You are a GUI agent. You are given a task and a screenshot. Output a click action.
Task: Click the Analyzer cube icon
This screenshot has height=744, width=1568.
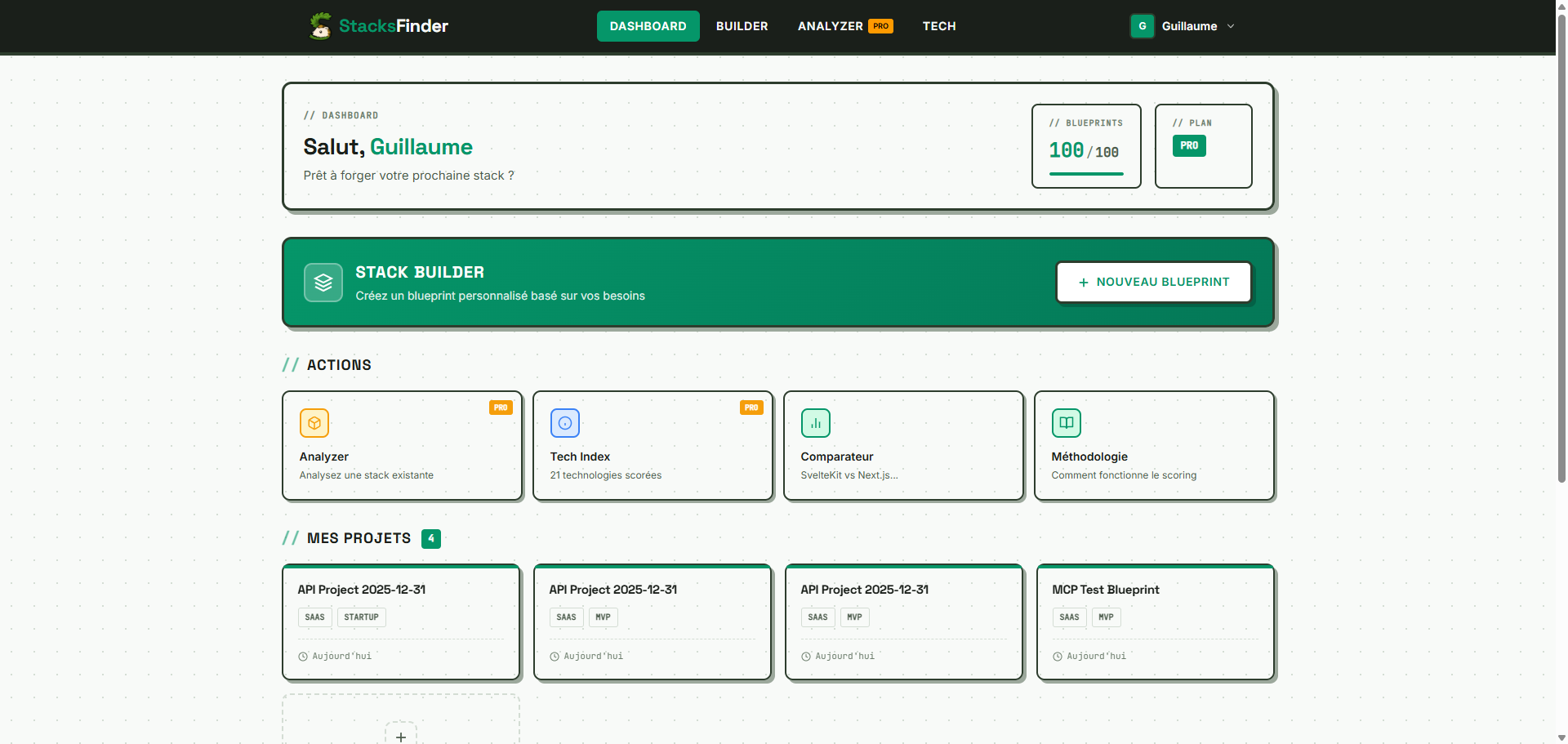tap(314, 423)
